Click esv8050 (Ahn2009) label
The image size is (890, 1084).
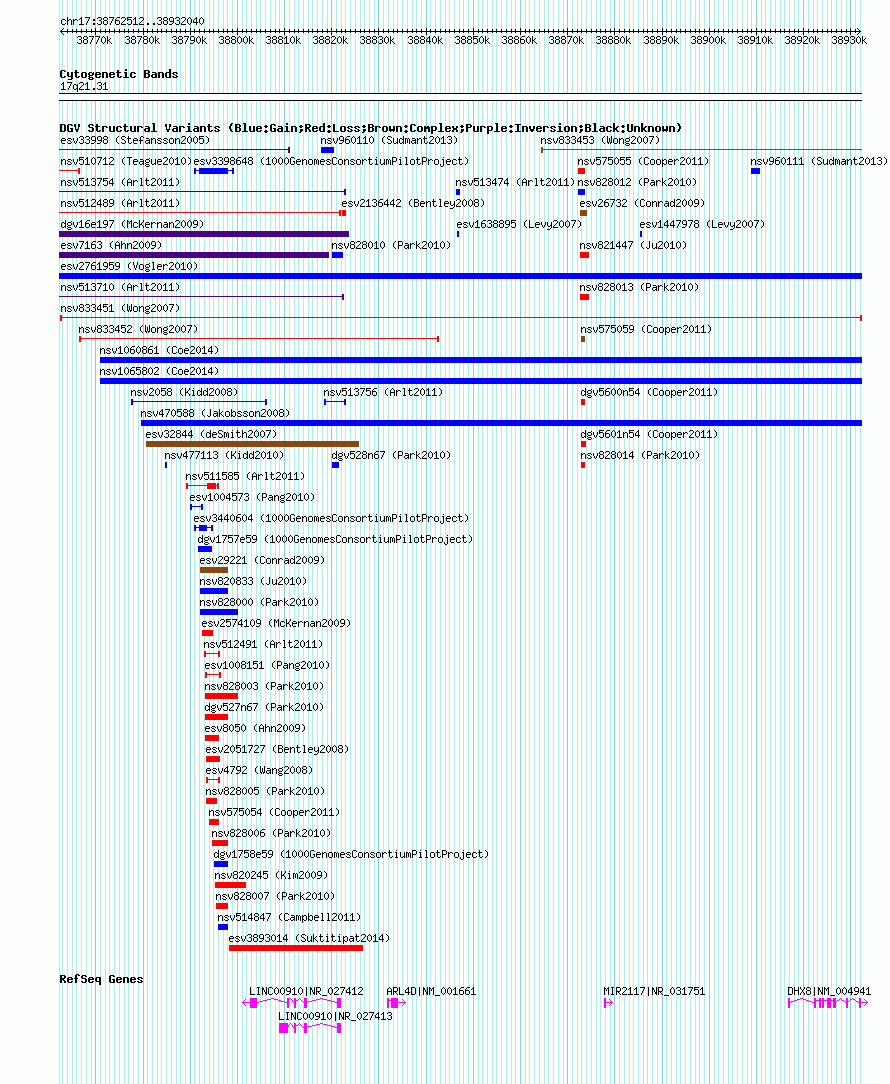coord(255,728)
